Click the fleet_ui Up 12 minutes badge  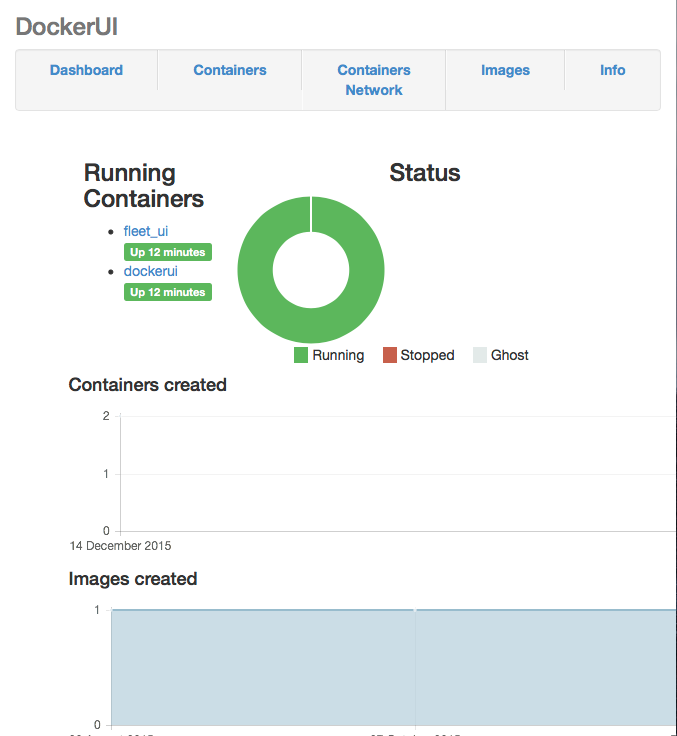(168, 252)
